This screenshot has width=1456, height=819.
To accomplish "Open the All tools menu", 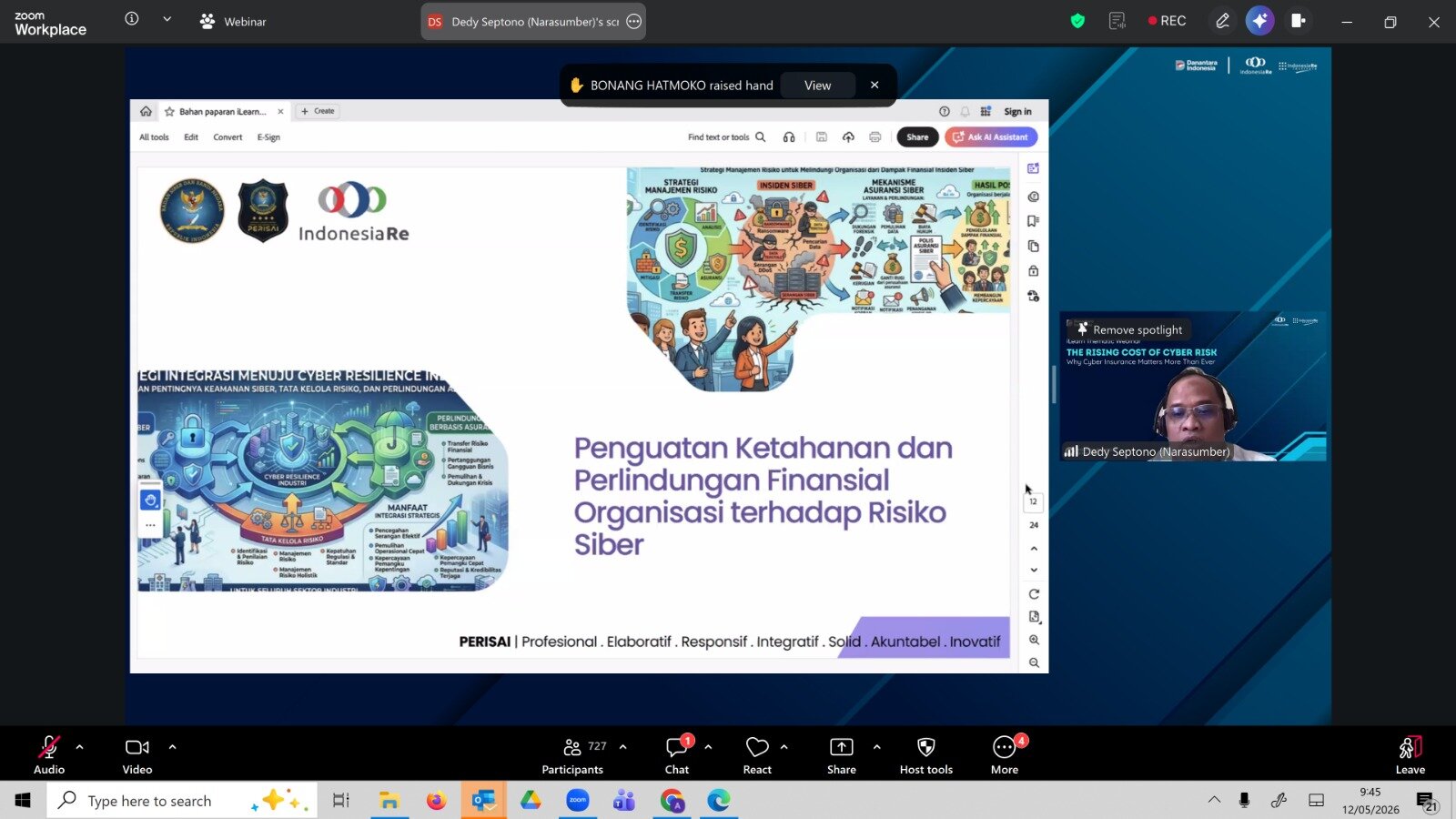I will click(x=154, y=137).
